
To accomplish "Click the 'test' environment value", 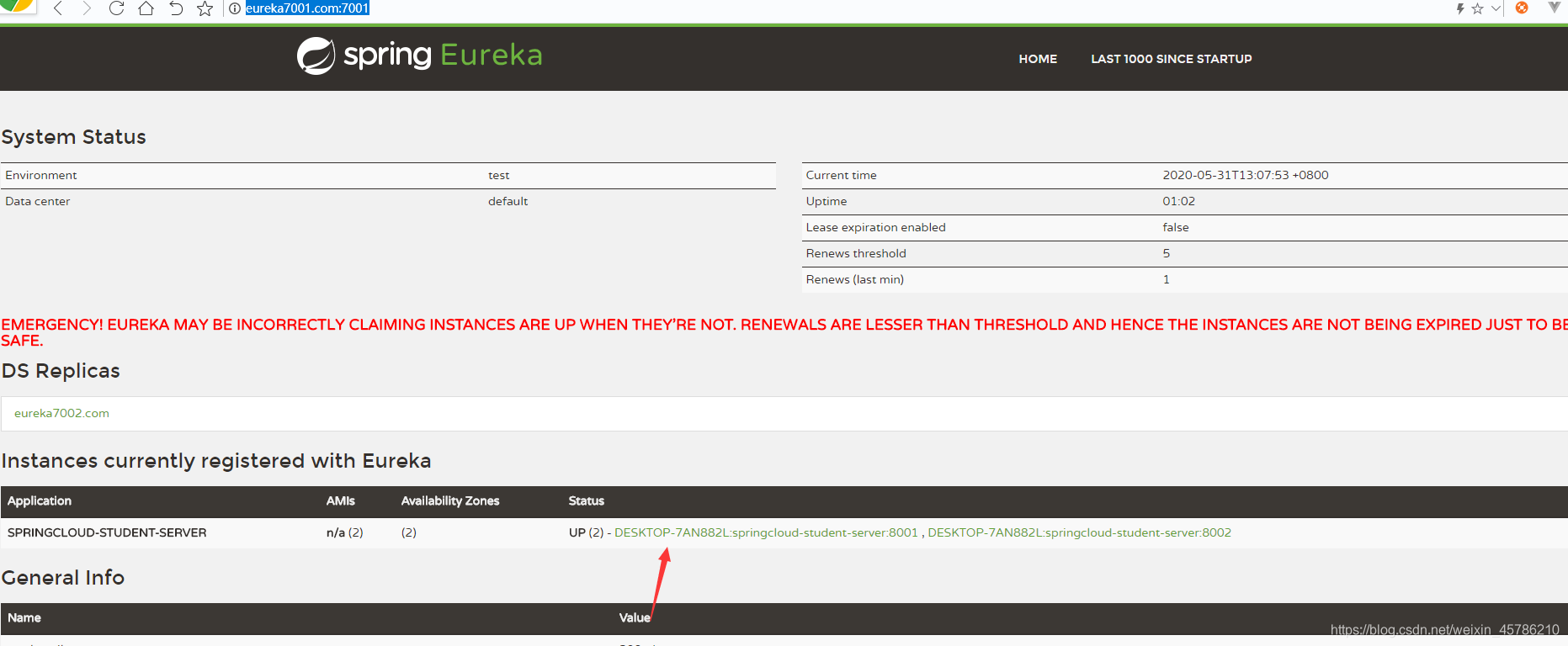I will [x=499, y=175].
